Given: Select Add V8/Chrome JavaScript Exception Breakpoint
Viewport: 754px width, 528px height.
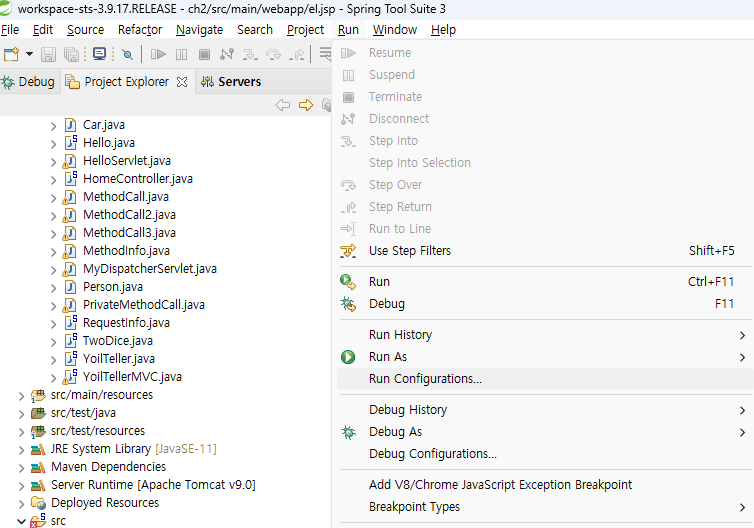Looking at the screenshot, I should [545, 485].
